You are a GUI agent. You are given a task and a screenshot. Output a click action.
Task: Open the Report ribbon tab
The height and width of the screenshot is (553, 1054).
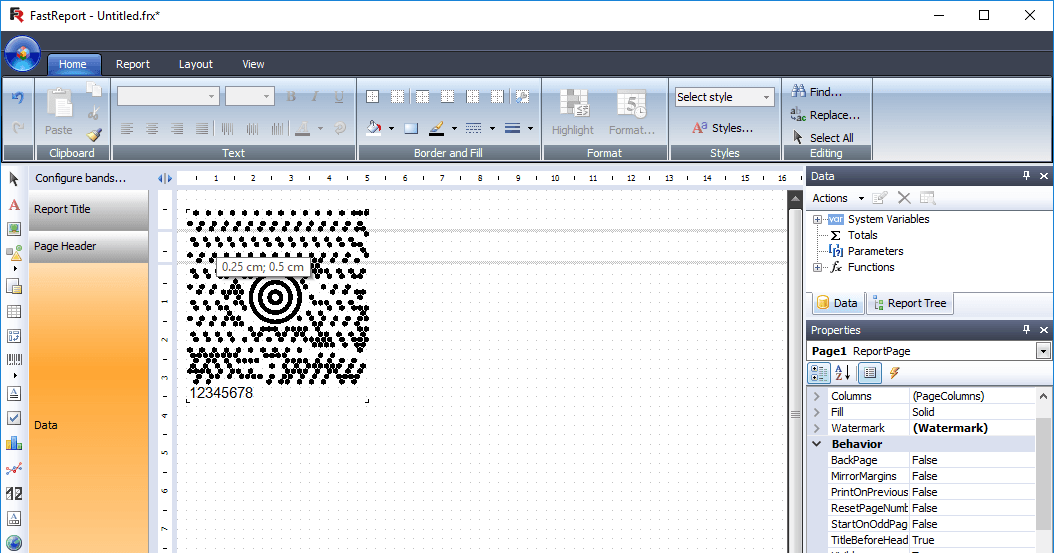[132, 65]
